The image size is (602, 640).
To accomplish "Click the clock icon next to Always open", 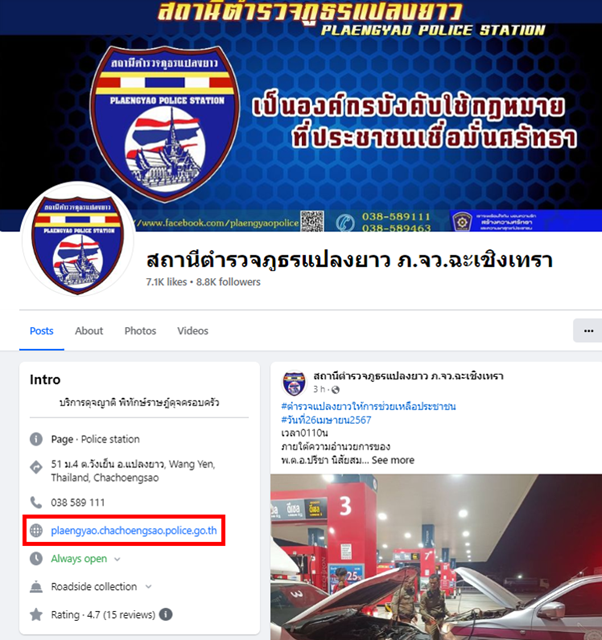I will (x=36, y=559).
